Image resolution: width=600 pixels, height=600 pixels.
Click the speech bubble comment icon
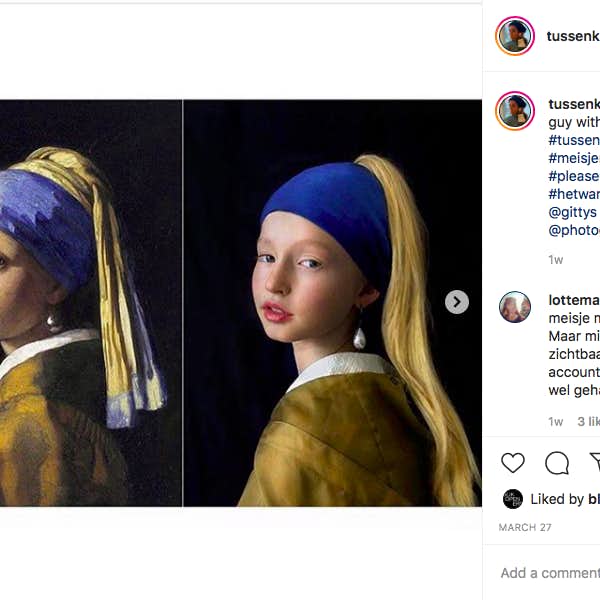tap(557, 462)
